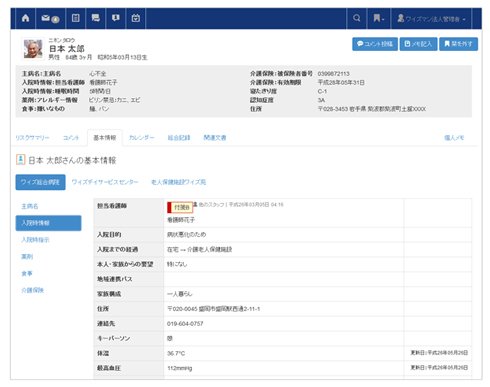Click the 平成28年05月31日 expiry date
Screen dimensions: 490x387
[341, 82]
